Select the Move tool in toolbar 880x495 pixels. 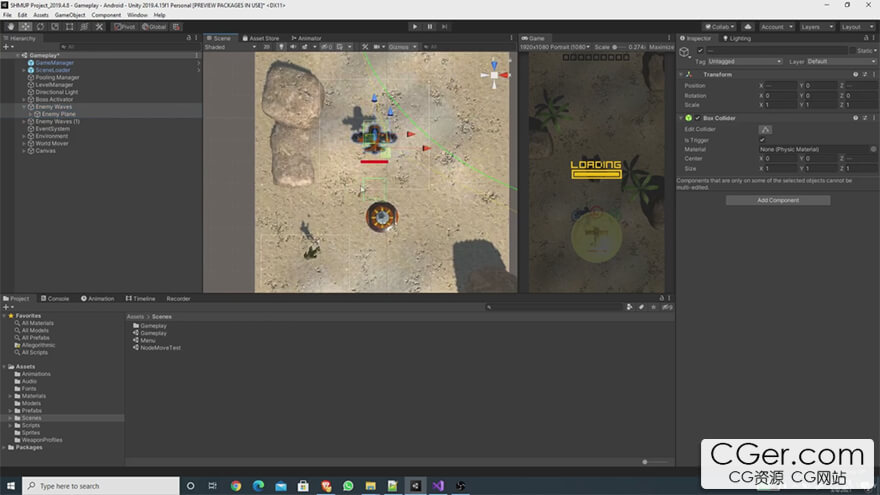(x=25, y=26)
